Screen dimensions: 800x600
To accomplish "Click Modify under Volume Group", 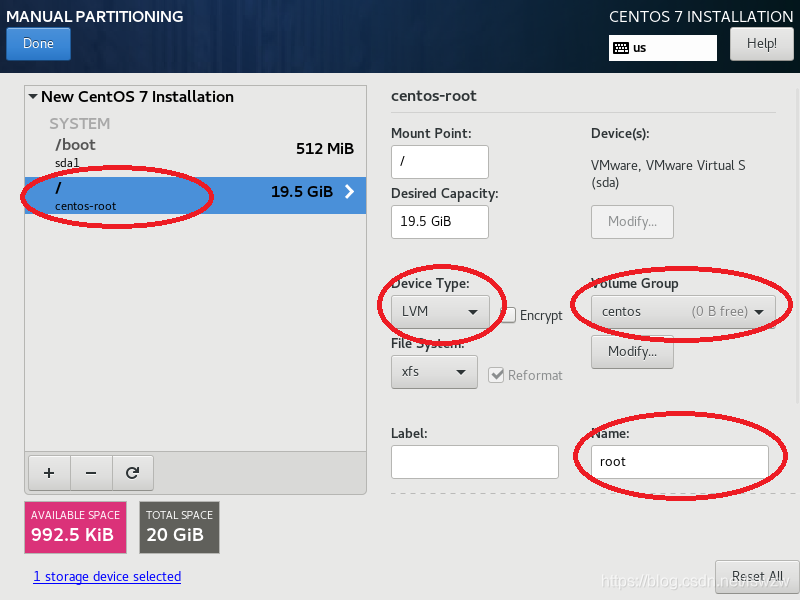I will coord(632,352).
